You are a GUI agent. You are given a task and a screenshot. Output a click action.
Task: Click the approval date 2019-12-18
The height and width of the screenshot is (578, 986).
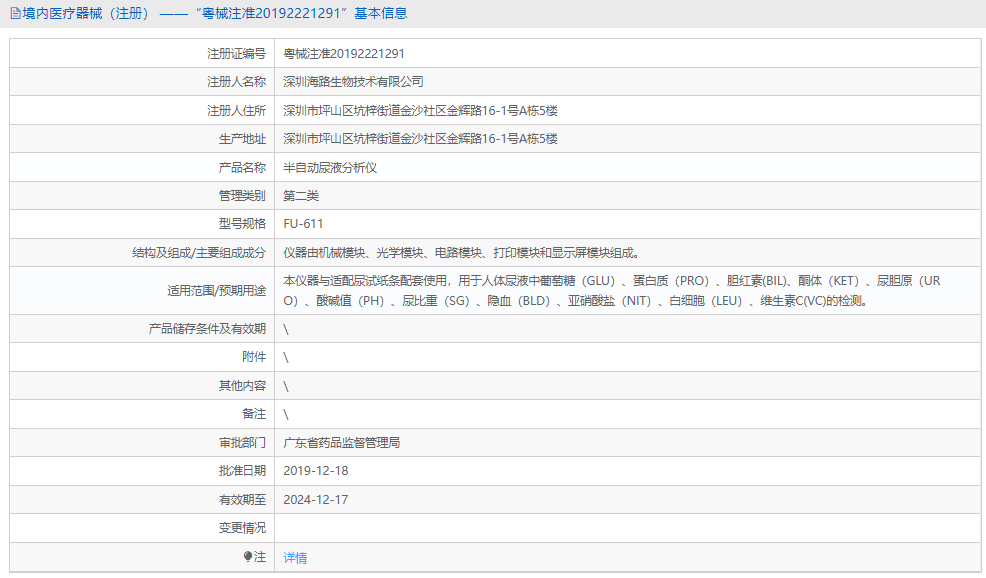[x=316, y=470]
